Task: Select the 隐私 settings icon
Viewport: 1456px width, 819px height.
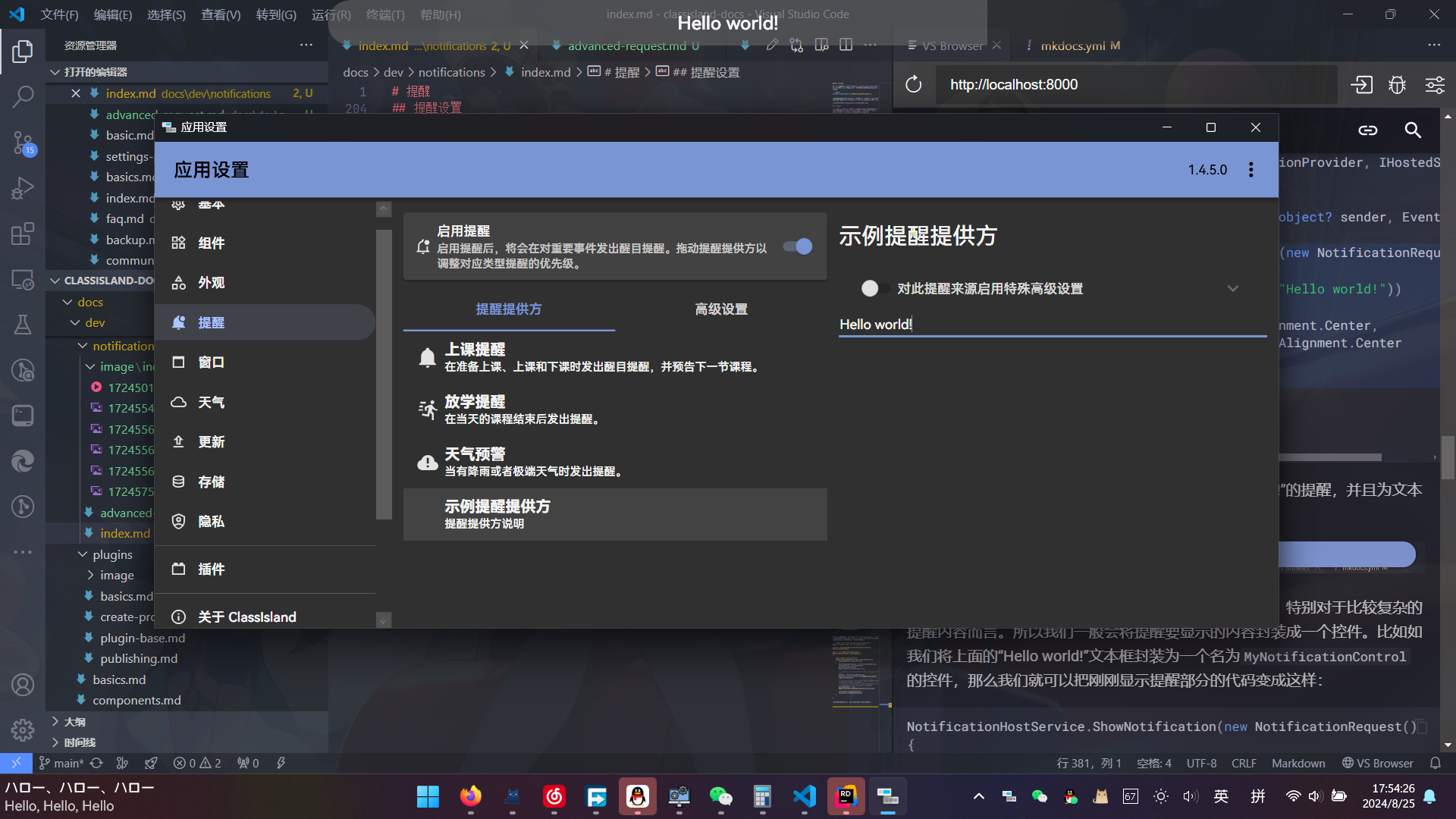Action: tap(178, 521)
